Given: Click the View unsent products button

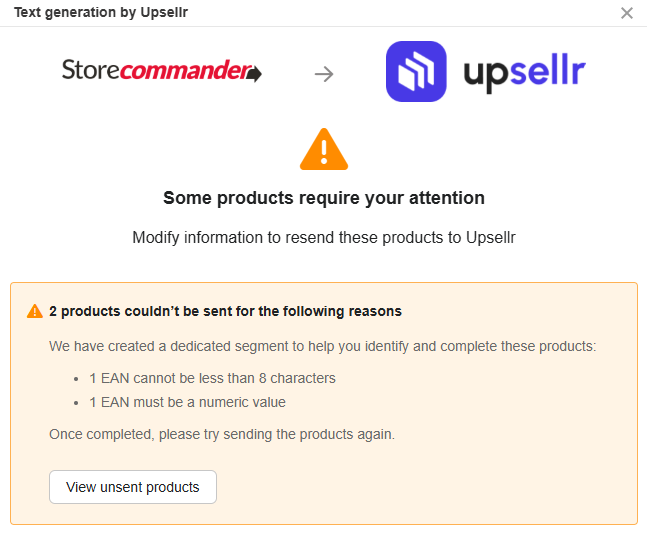Looking at the screenshot, I should point(133,487).
